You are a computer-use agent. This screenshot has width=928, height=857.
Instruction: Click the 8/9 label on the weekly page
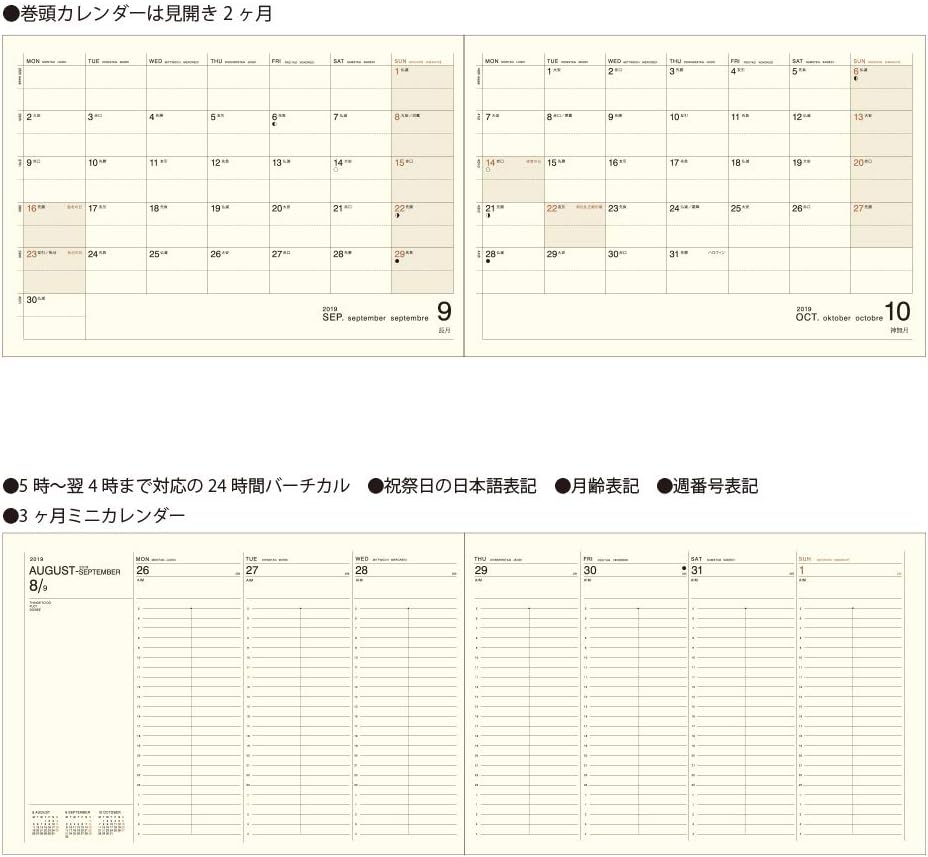pyautogui.click(x=38, y=586)
